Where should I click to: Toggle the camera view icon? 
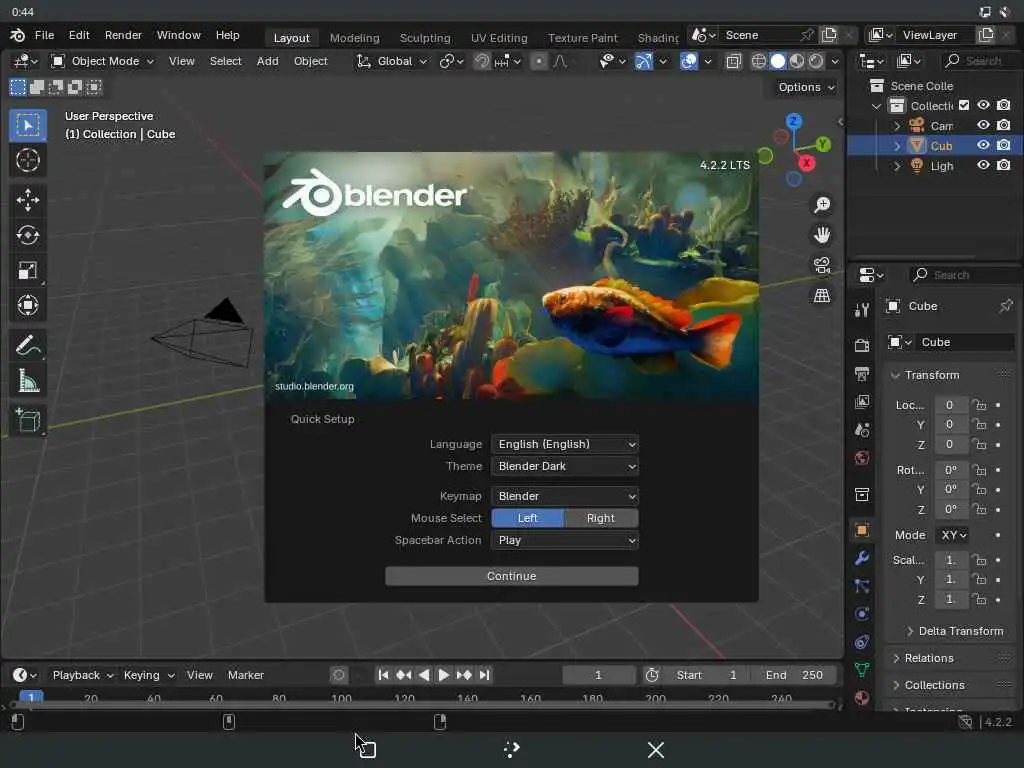pyautogui.click(x=822, y=265)
